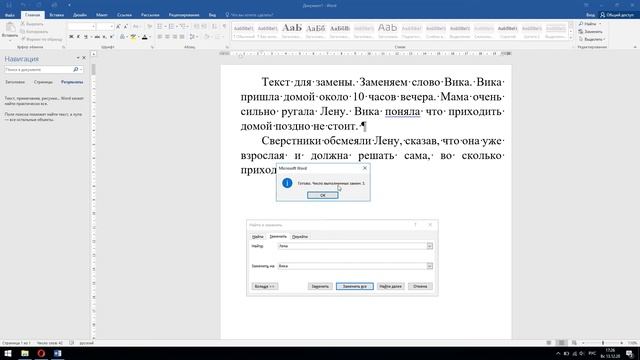Open the Макет ribbon tab

(x=102, y=15)
